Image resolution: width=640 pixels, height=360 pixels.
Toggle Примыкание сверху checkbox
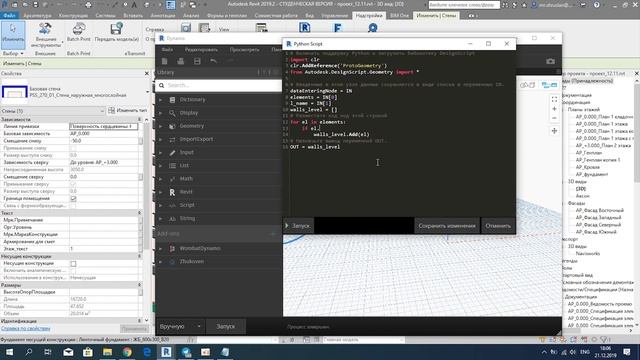tap(73, 184)
